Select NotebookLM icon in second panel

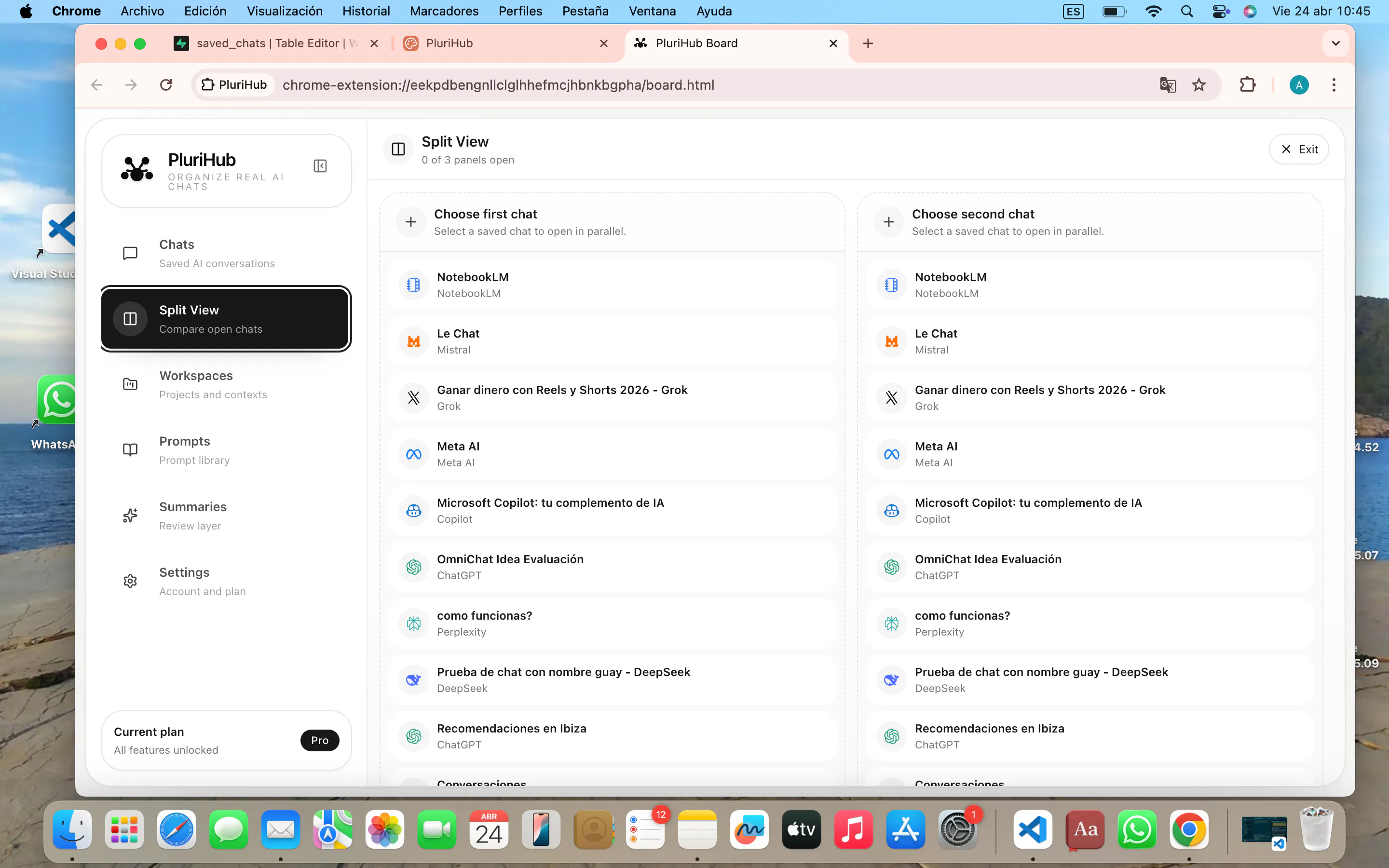891,285
